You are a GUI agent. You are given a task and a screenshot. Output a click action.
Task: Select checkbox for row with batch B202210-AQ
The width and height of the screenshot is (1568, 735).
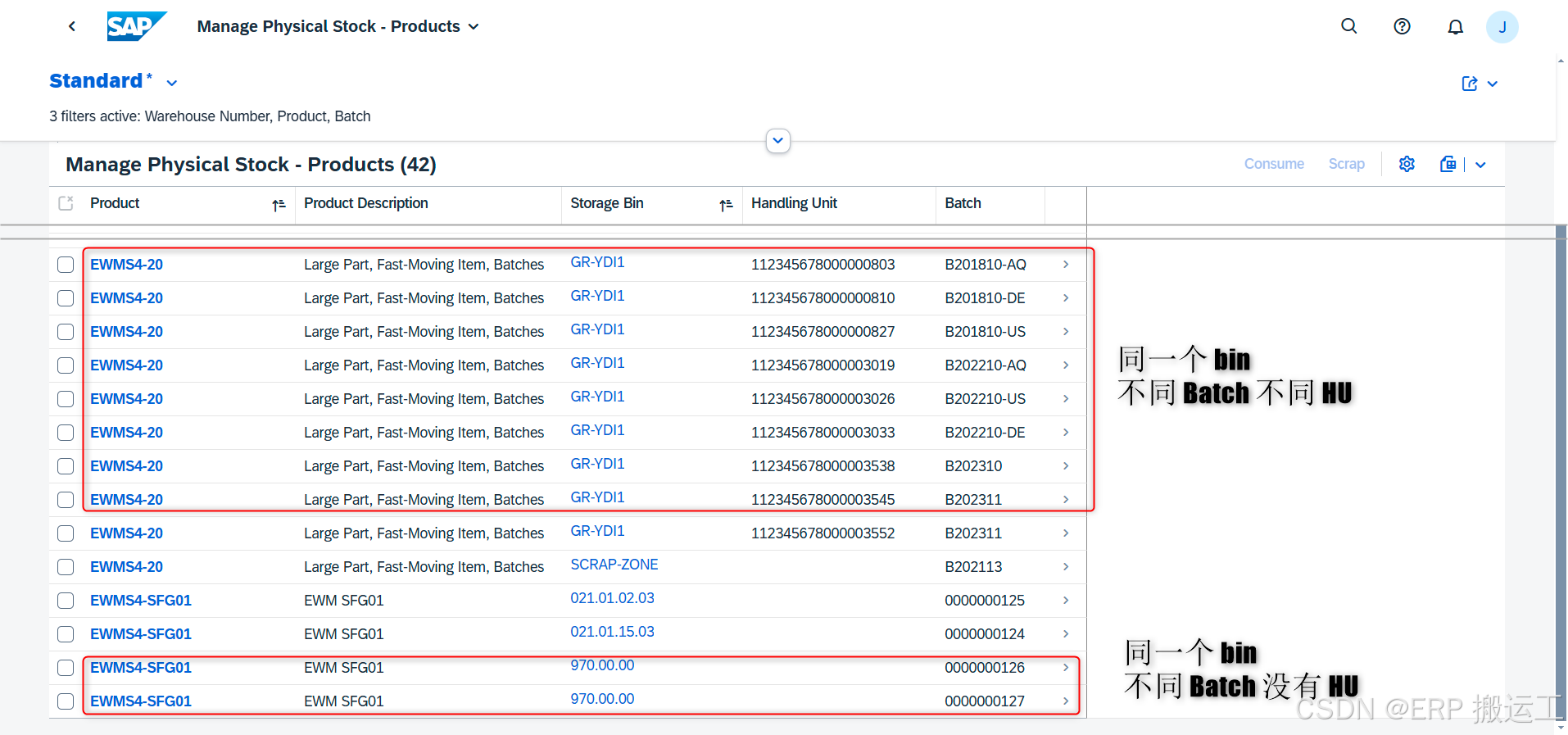tap(66, 365)
